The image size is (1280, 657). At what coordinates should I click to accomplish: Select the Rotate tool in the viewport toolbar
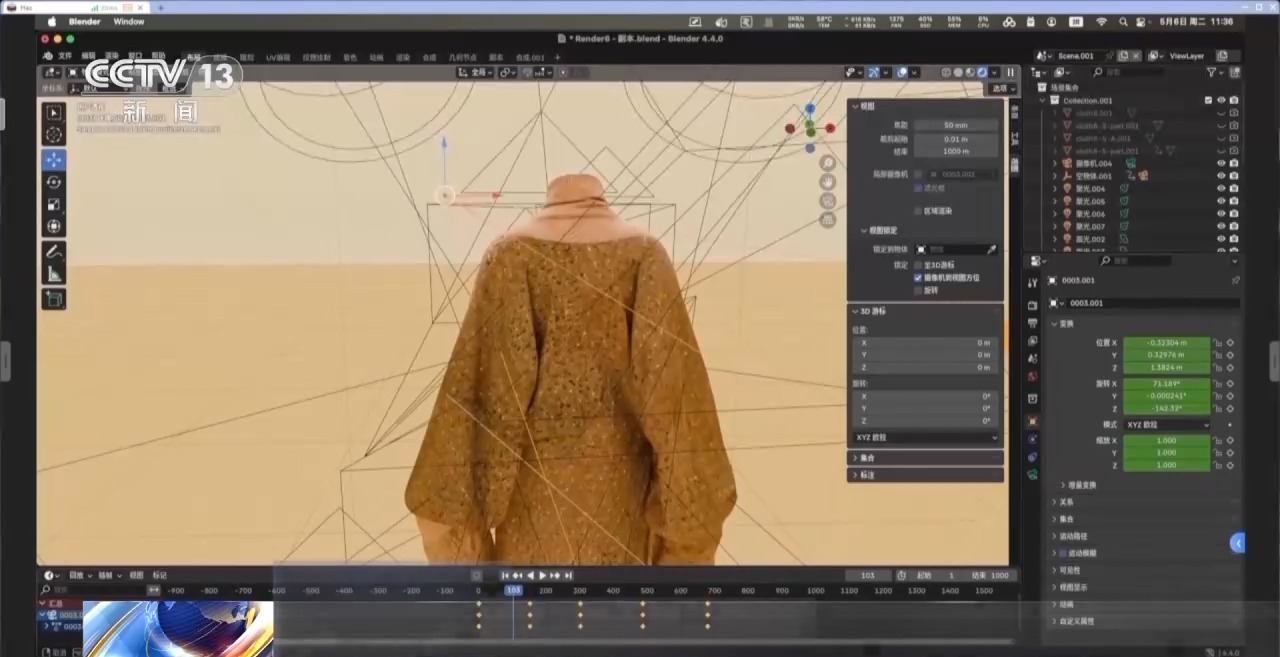point(54,182)
